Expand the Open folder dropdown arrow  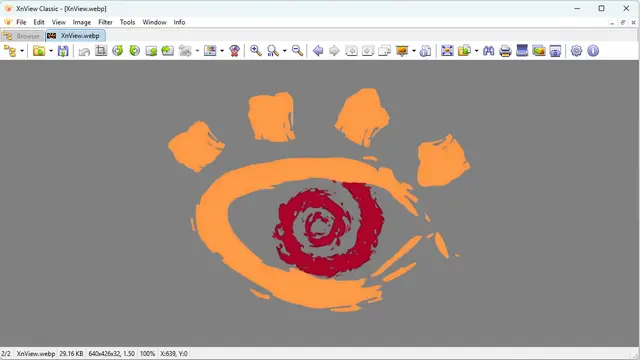51,51
